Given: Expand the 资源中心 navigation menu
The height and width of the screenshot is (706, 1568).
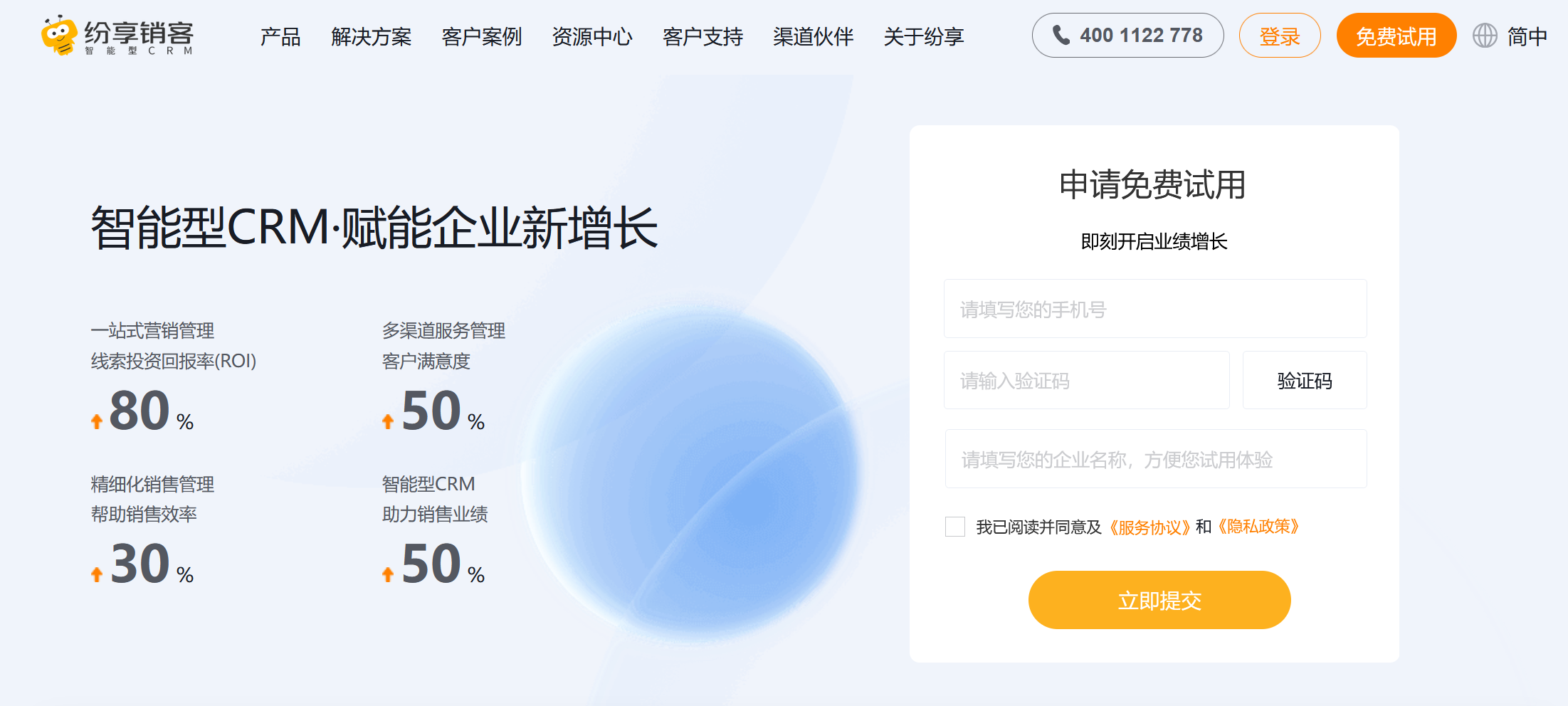Looking at the screenshot, I should (x=591, y=36).
